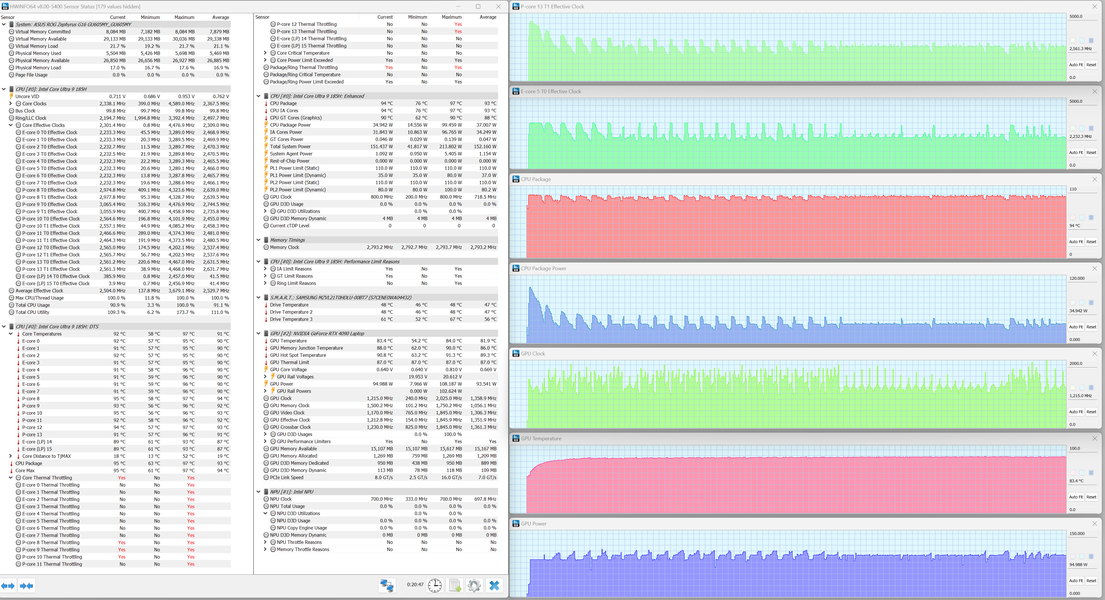Close sensor status with the blue X icon
This screenshot has width=1105, height=600.
[494, 585]
